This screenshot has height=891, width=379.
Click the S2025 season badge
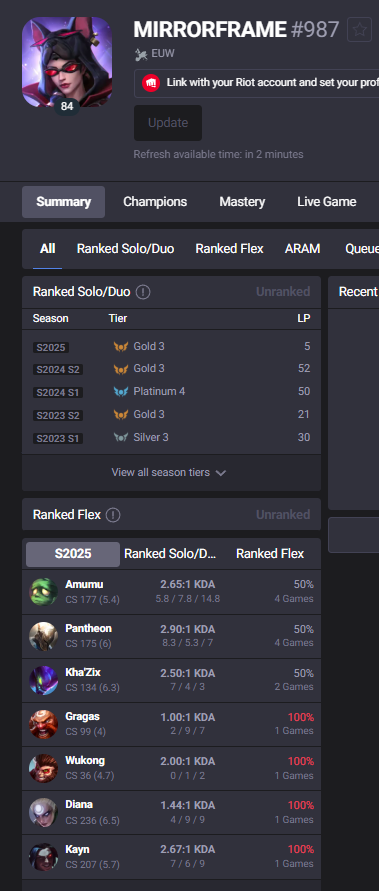(51, 347)
